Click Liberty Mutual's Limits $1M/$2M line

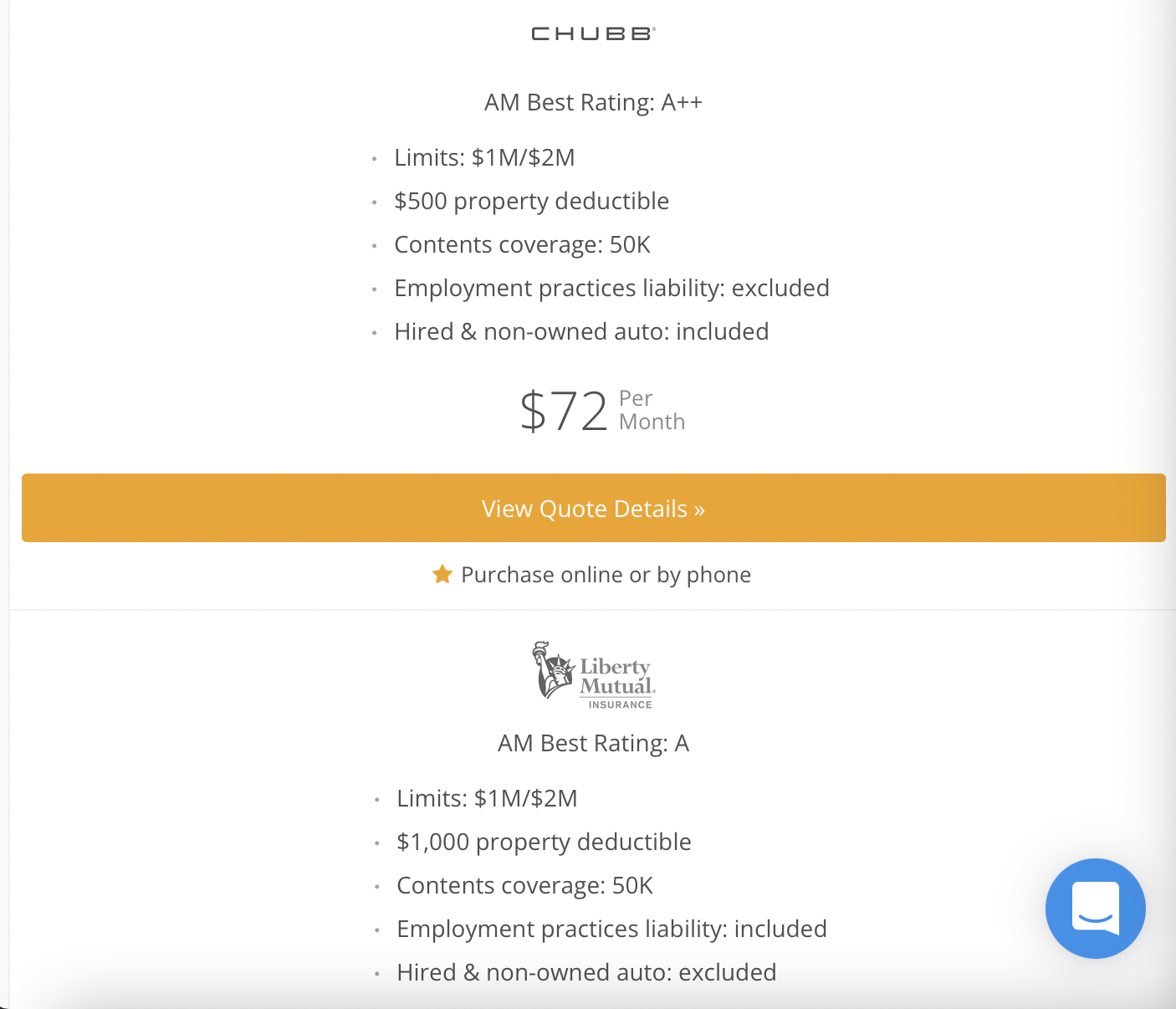pyautogui.click(x=487, y=798)
